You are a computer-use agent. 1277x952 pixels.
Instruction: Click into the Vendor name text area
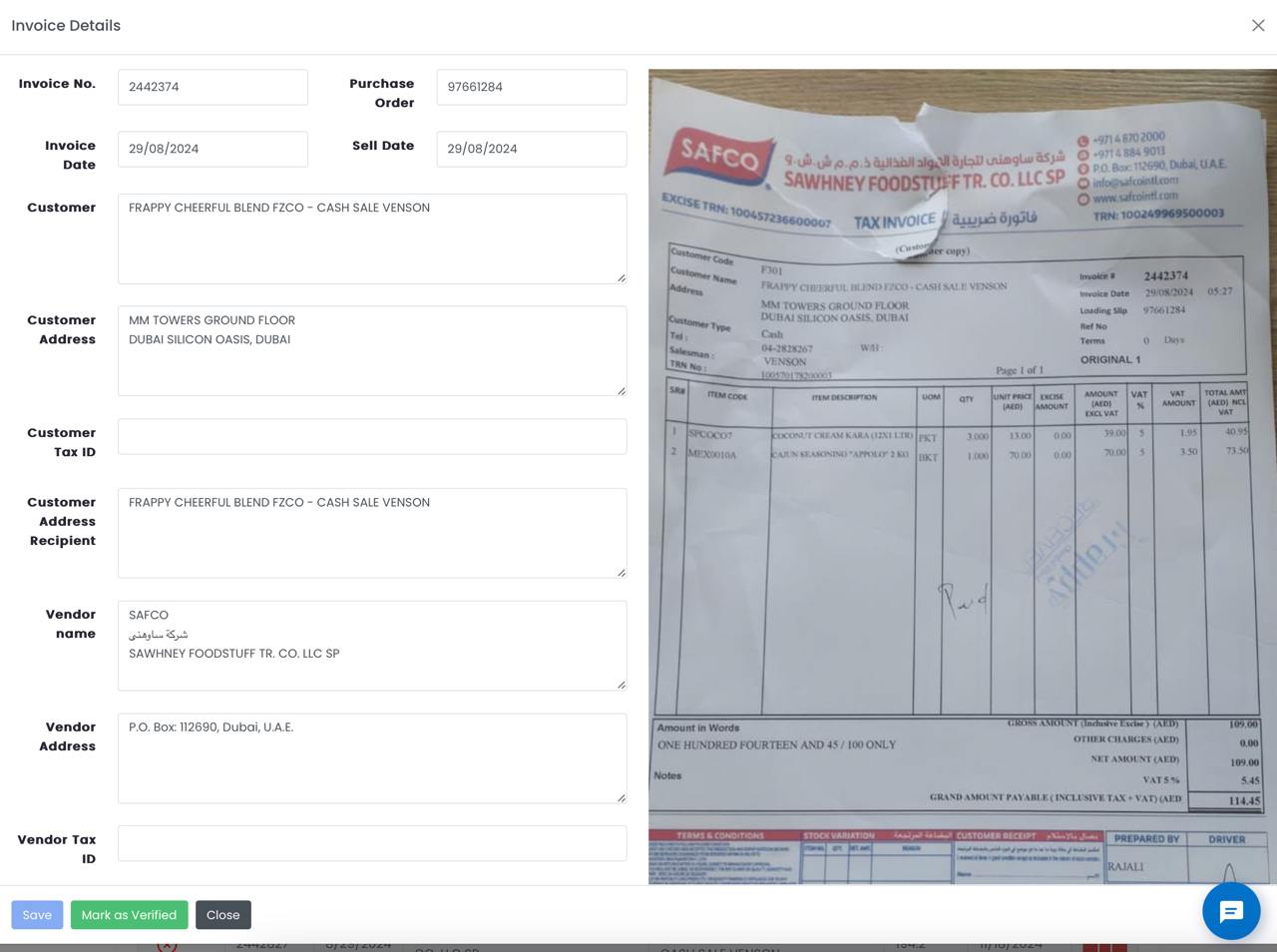[x=372, y=646]
